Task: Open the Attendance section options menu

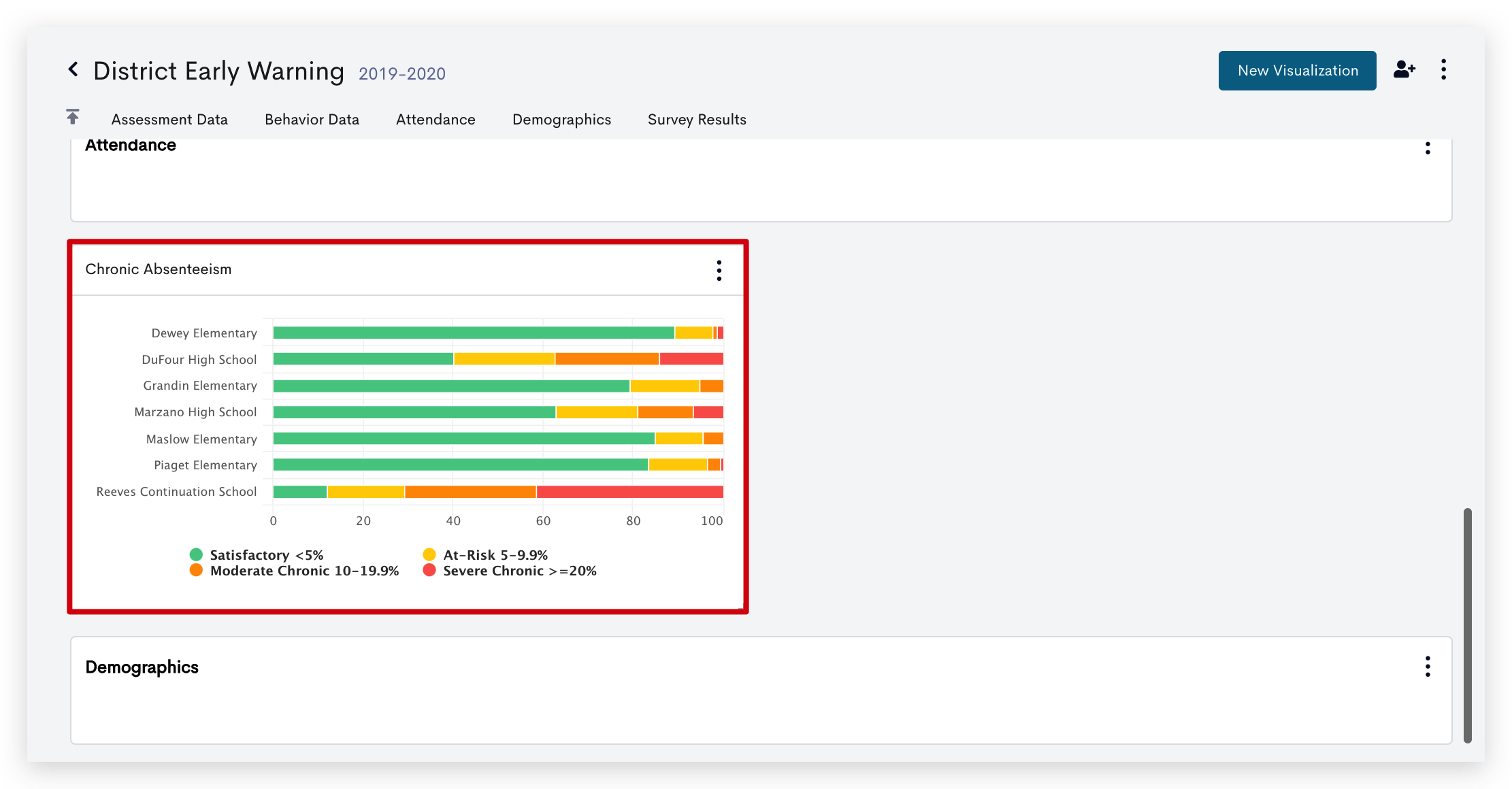Action: 1428,148
